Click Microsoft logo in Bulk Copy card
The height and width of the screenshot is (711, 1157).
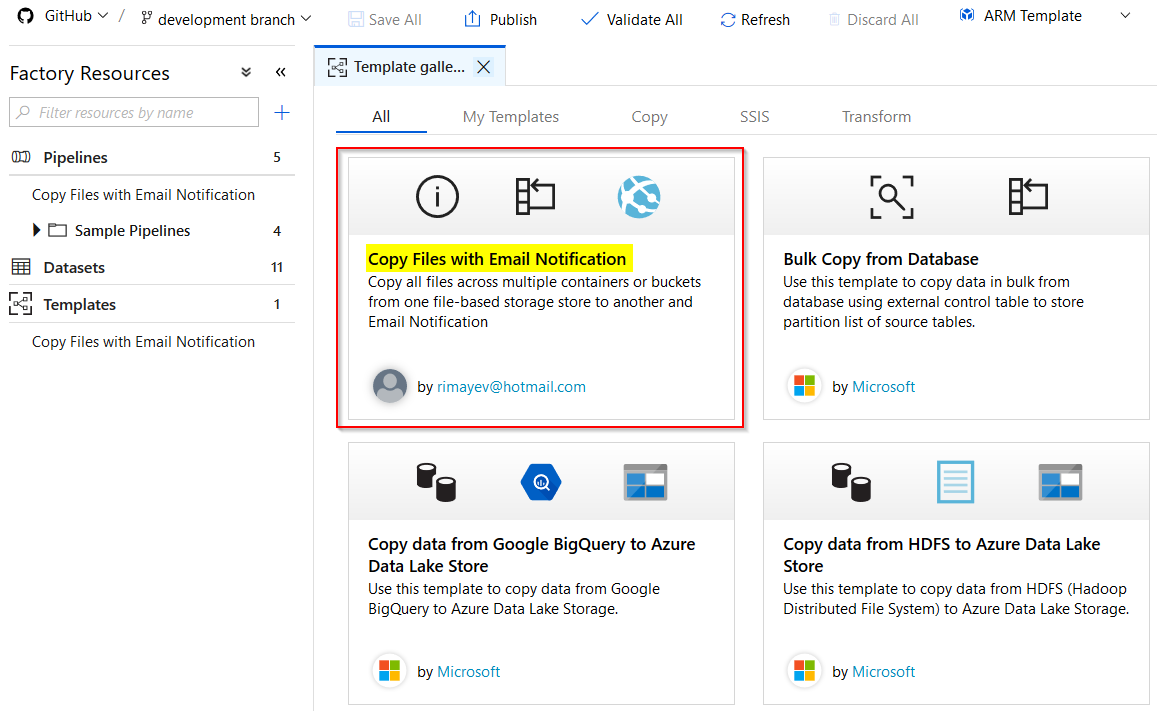804,386
